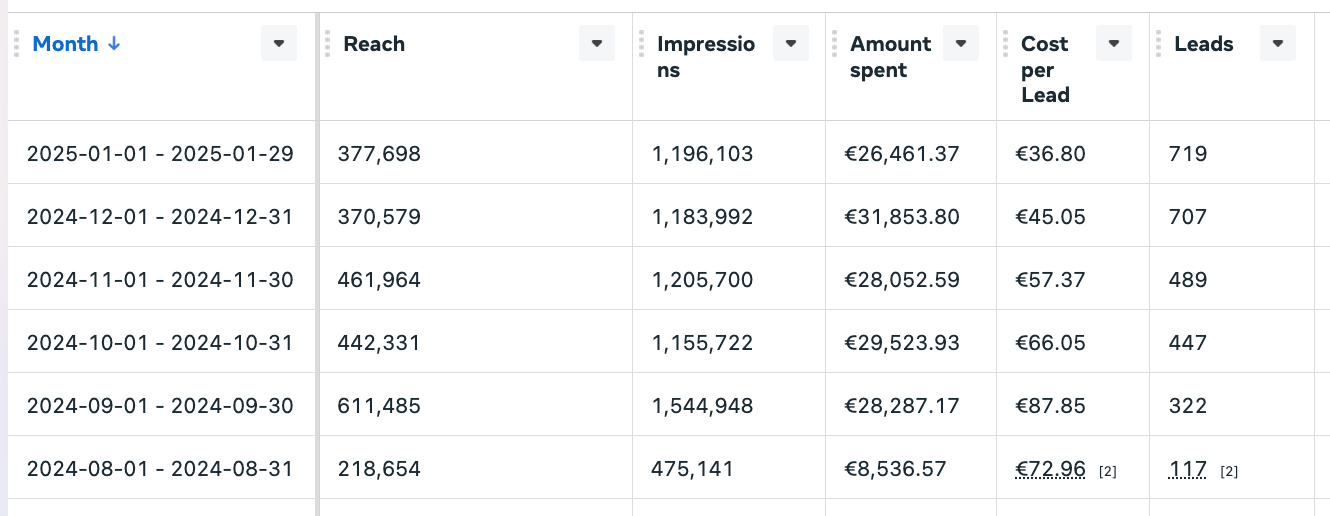
Task: Click the Impressions column drag handle dots
Action: click(641, 44)
